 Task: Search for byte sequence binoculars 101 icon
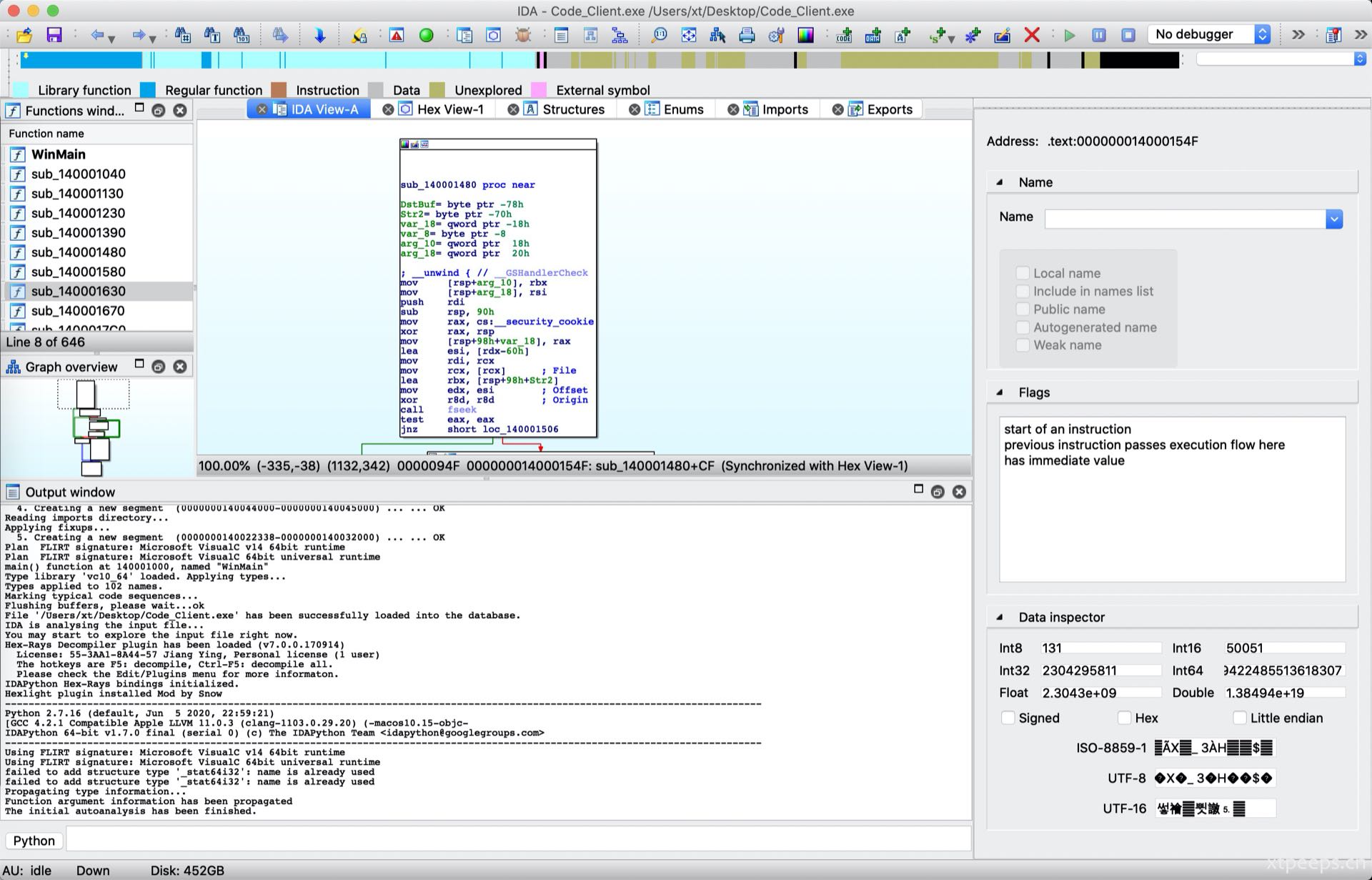[x=242, y=35]
